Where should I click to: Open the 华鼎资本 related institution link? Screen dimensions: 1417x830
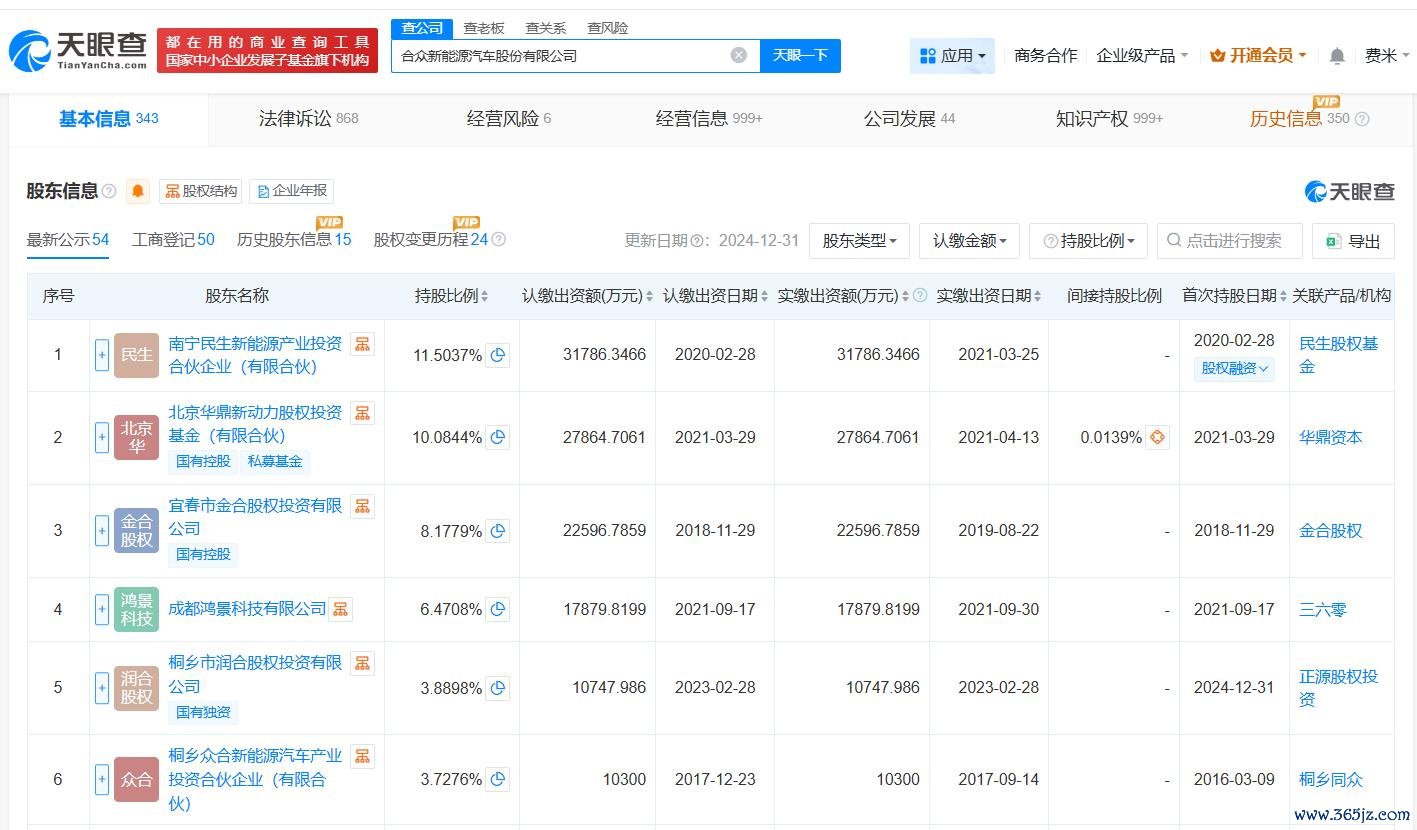1331,437
